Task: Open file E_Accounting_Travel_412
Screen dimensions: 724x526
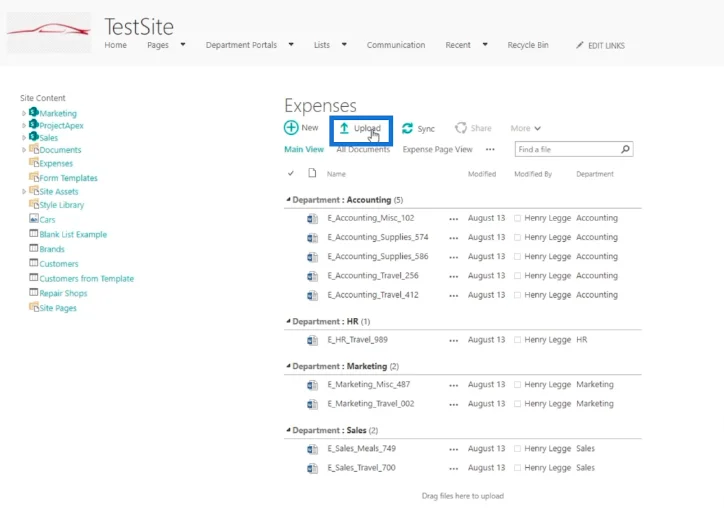Action: (373, 295)
